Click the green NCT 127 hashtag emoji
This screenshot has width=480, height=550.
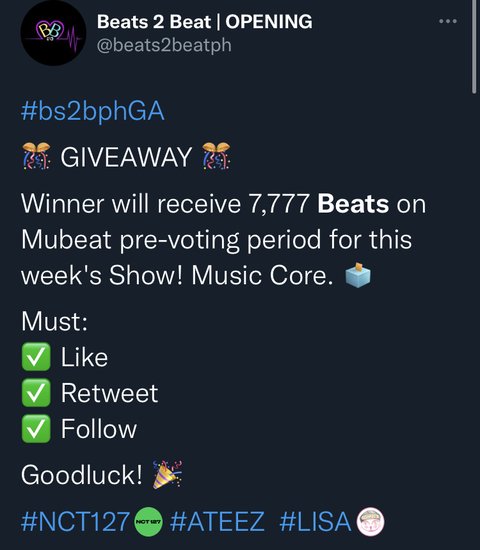click(x=148, y=522)
